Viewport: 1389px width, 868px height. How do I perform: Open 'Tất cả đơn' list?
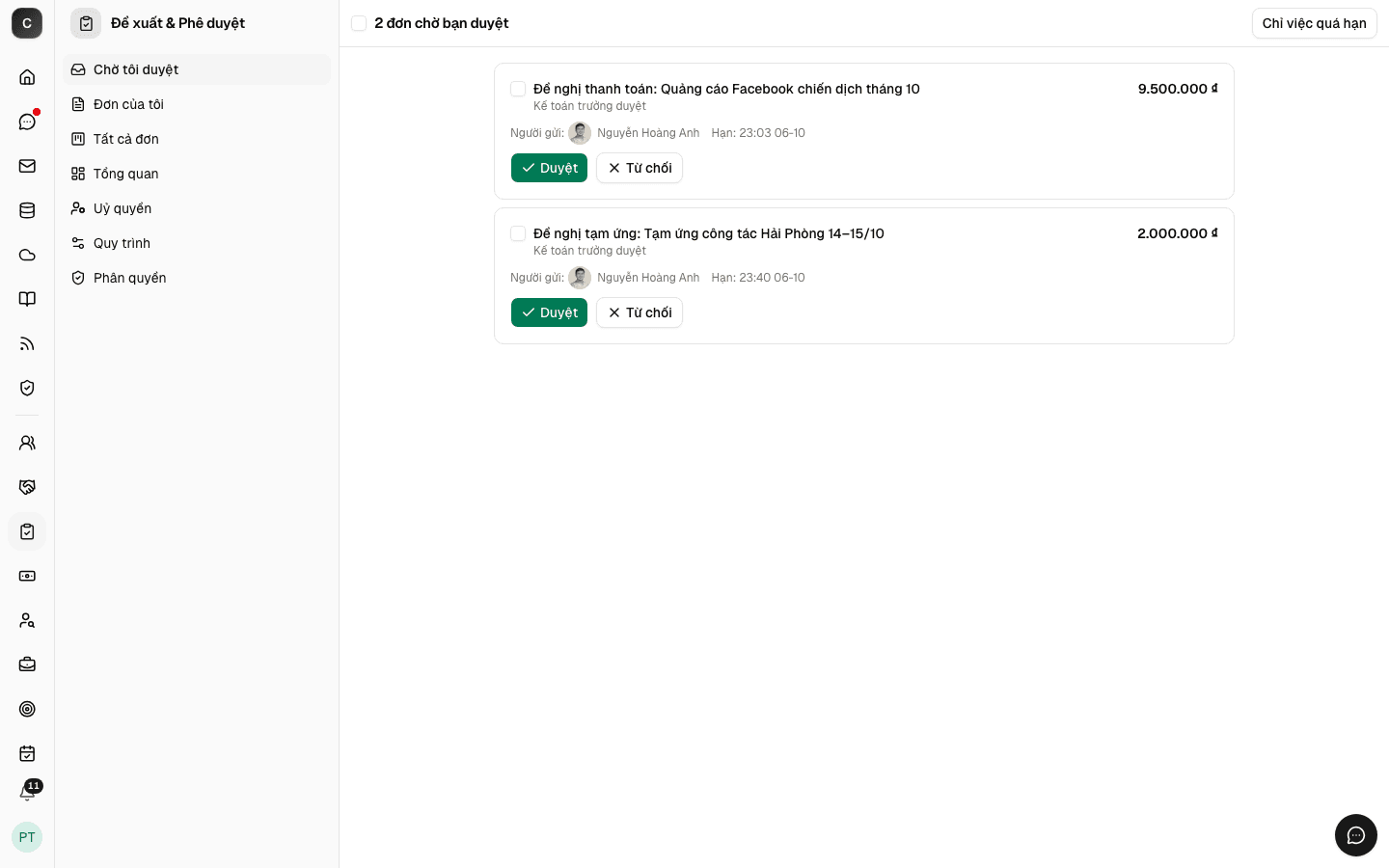coord(197,139)
